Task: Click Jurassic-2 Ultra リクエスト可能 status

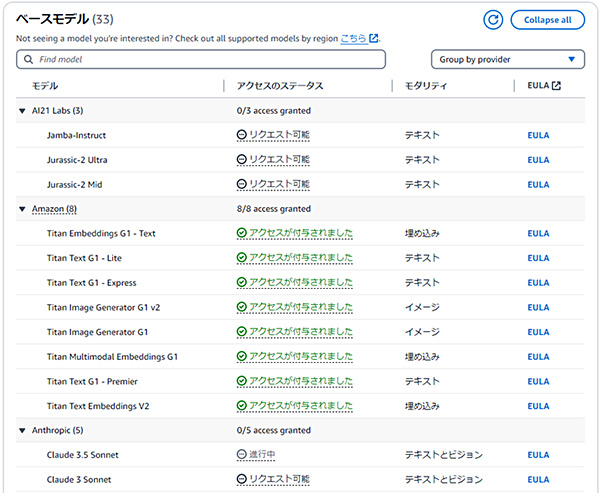Action: tap(273, 160)
